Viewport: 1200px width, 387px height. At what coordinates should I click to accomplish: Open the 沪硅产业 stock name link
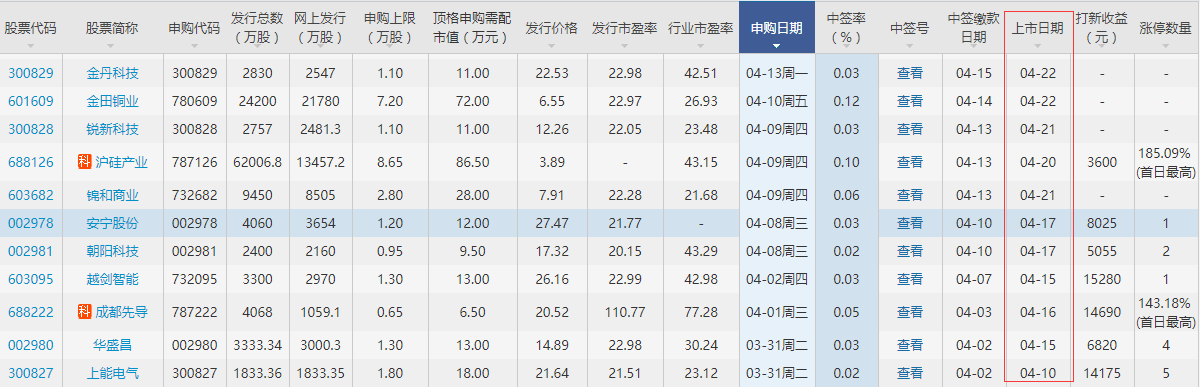[121, 162]
